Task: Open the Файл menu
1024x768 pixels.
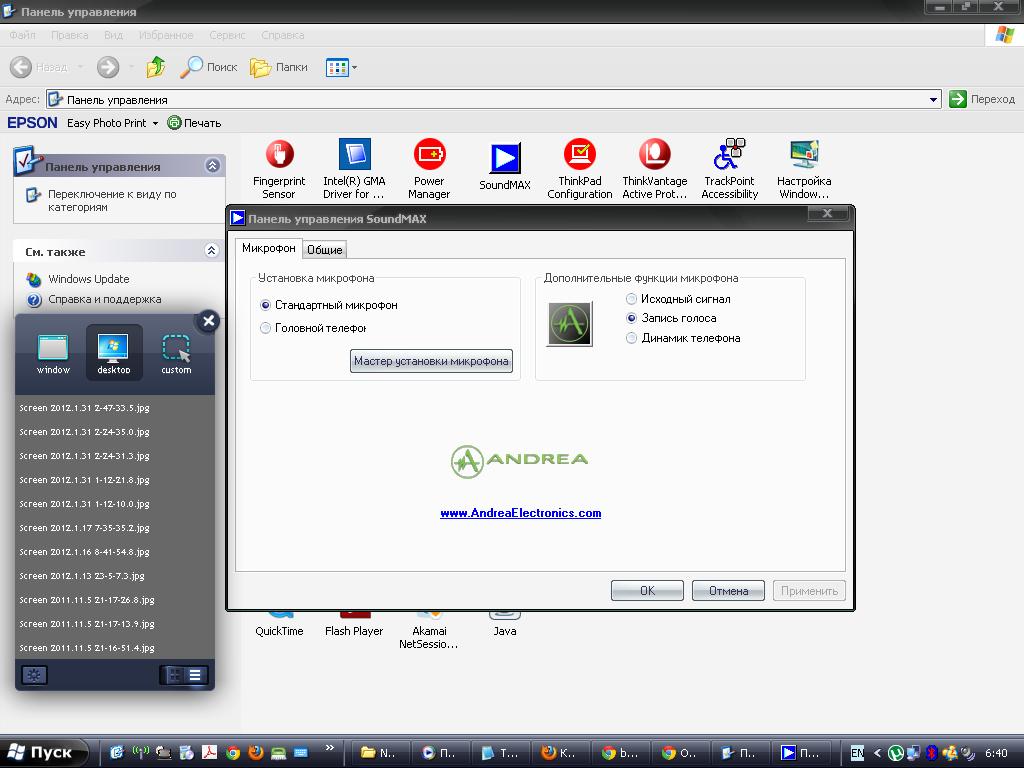Action: 23,35
